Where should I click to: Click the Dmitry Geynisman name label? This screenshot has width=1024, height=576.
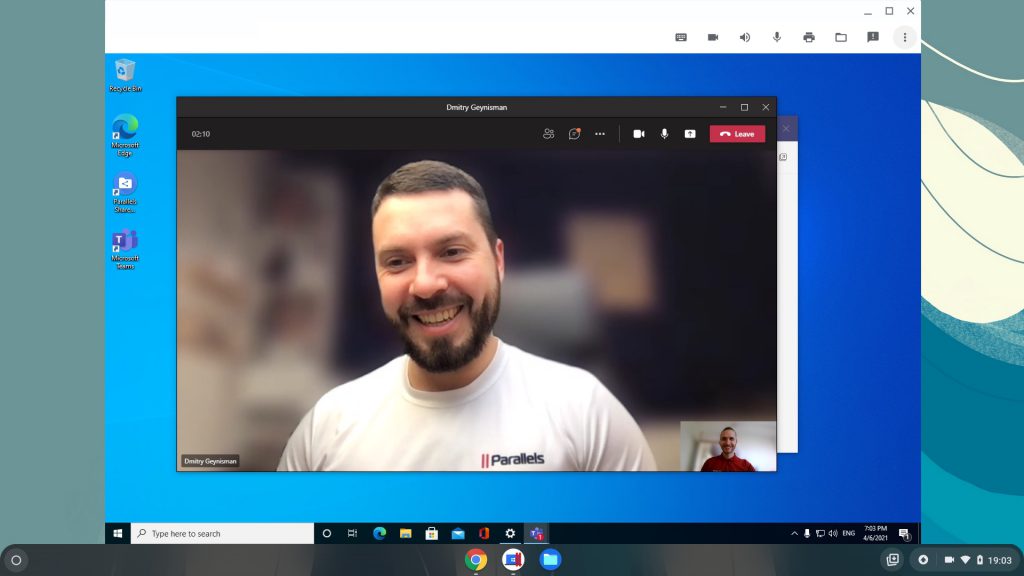pyautogui.click(x=210, y=461)
